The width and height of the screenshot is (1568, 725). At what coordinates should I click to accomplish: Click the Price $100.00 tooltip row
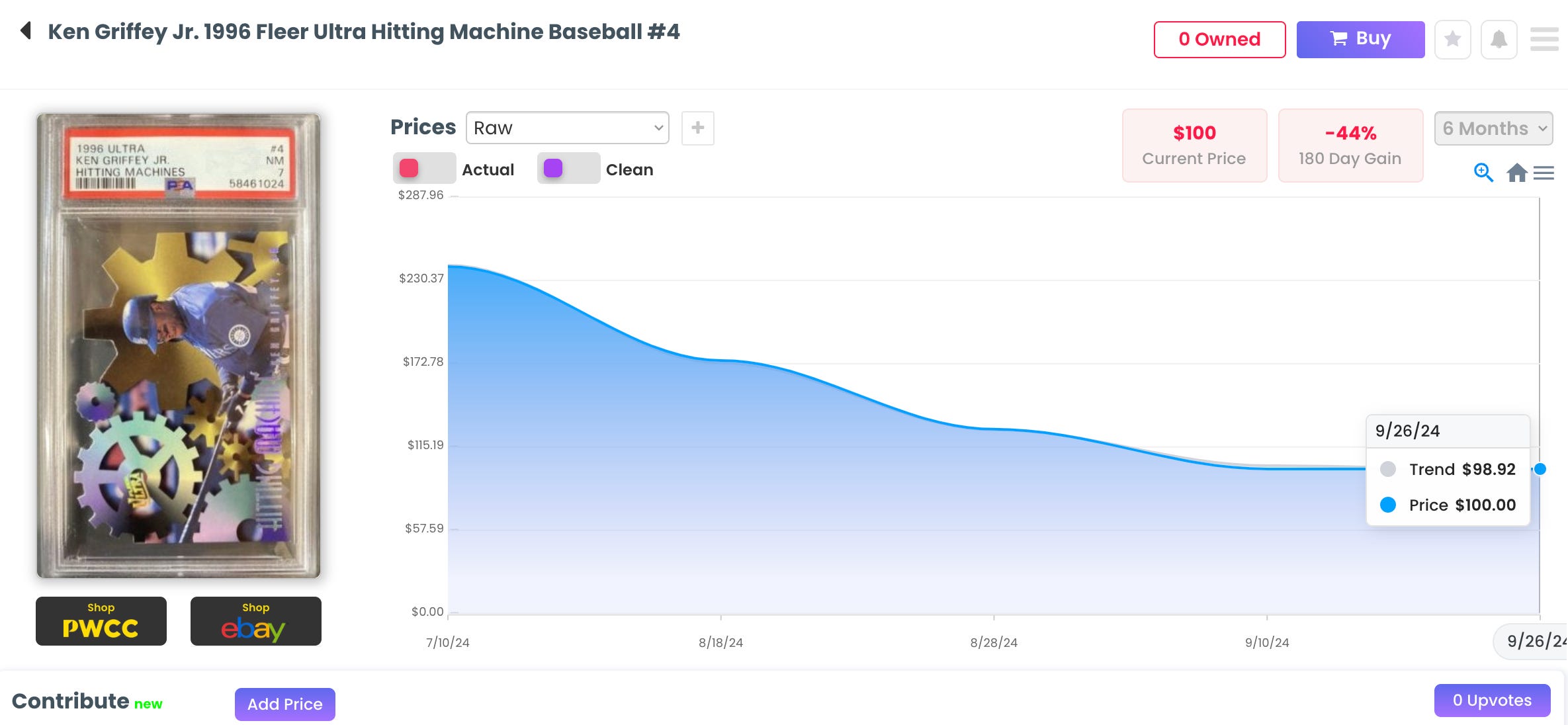coord(1448,505)
